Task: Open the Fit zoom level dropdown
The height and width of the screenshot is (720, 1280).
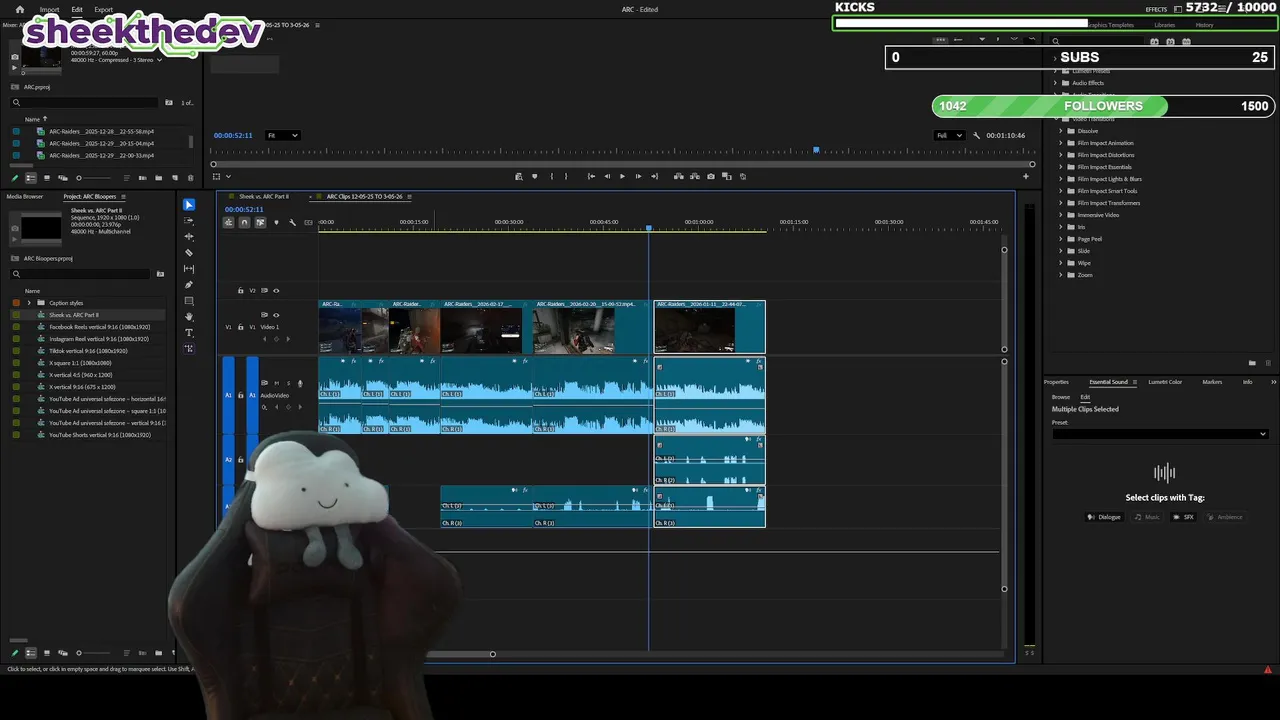Action: tap(282, 135)
